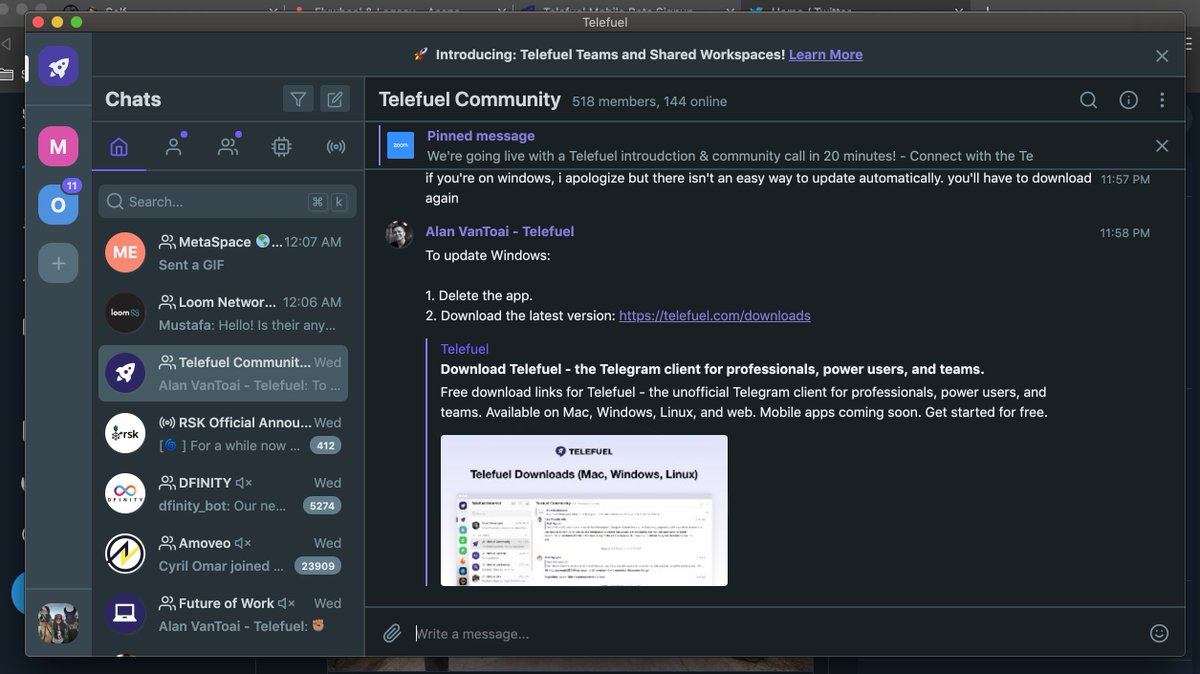This screenshot has width=1200, height=674.
Task: Click Alan VanToai's message avatar
Action: [x=400, y=235]
